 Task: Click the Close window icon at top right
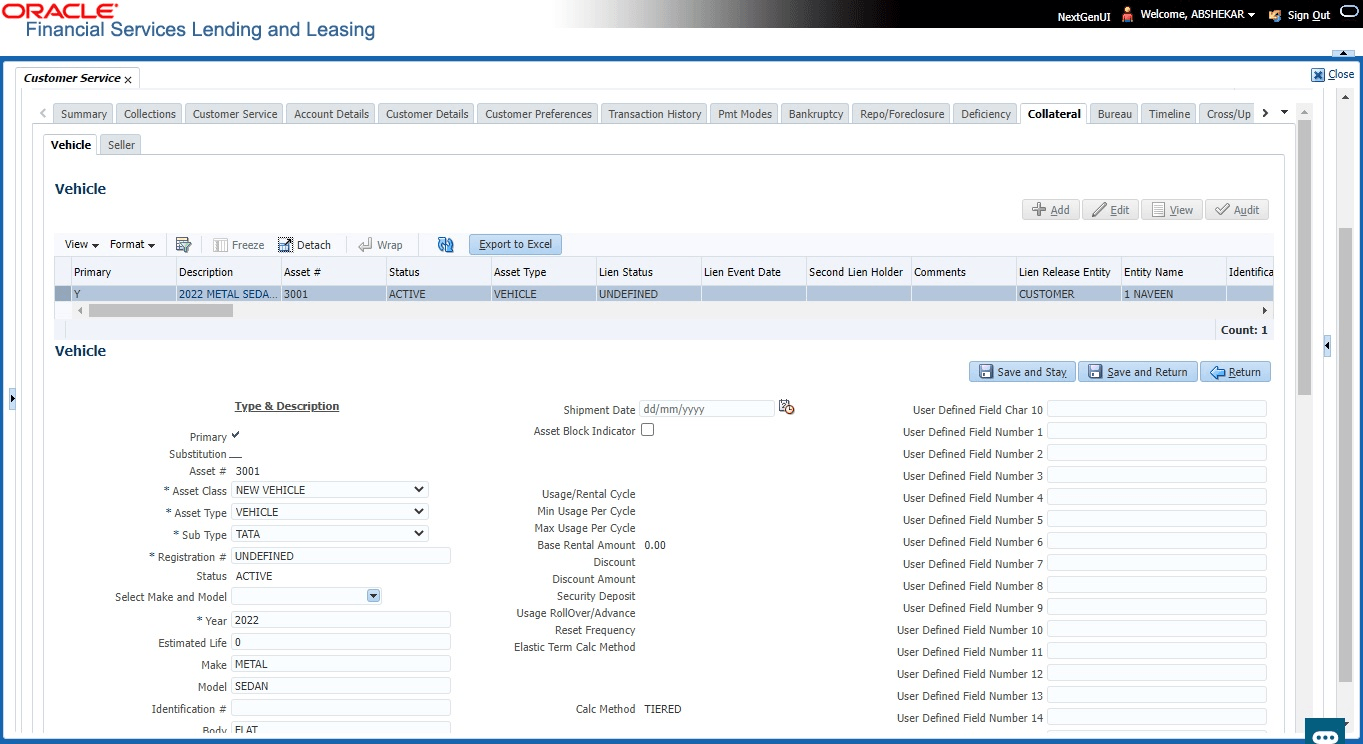[x=1318, y=74]
